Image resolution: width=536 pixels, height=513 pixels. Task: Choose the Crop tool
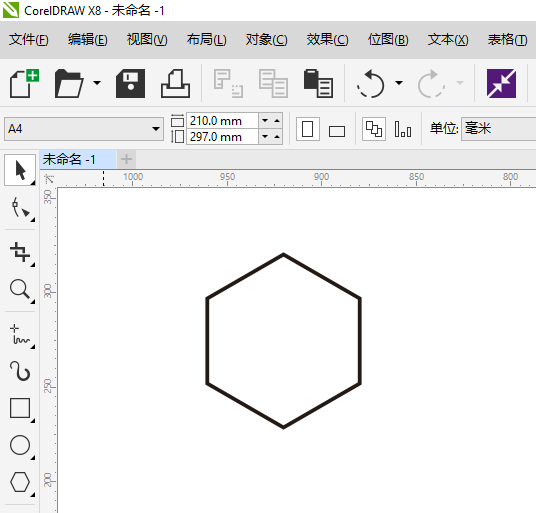point(20,252)
